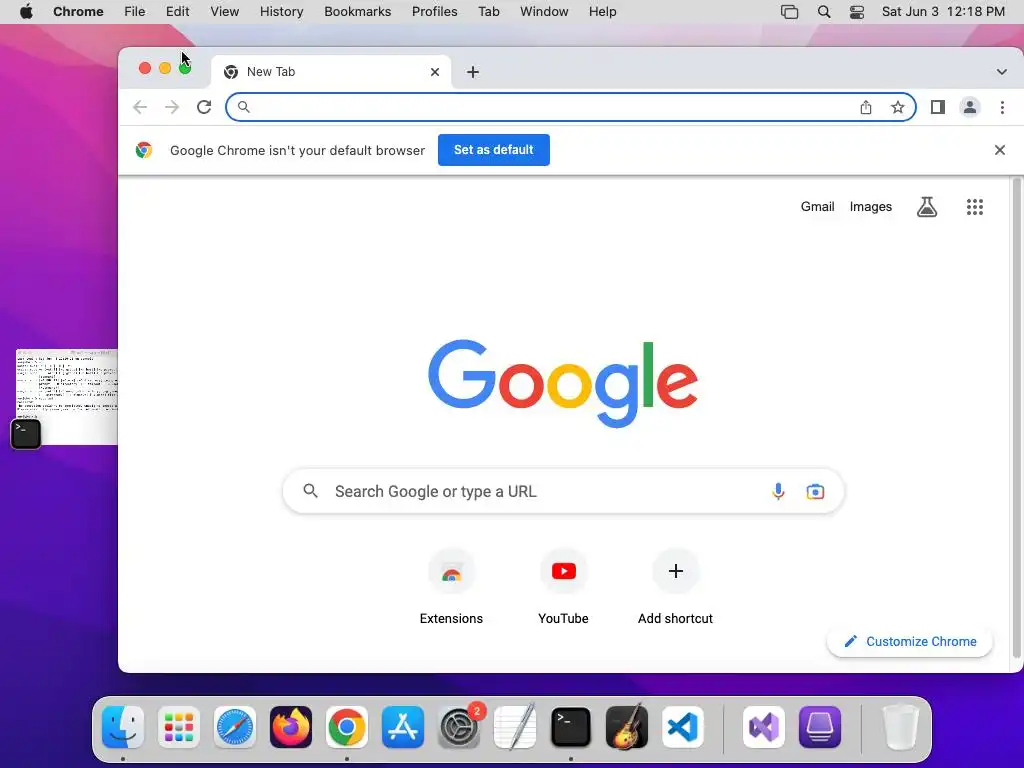
Task: Open the Help menu
Action: click(x=602, y=12)
